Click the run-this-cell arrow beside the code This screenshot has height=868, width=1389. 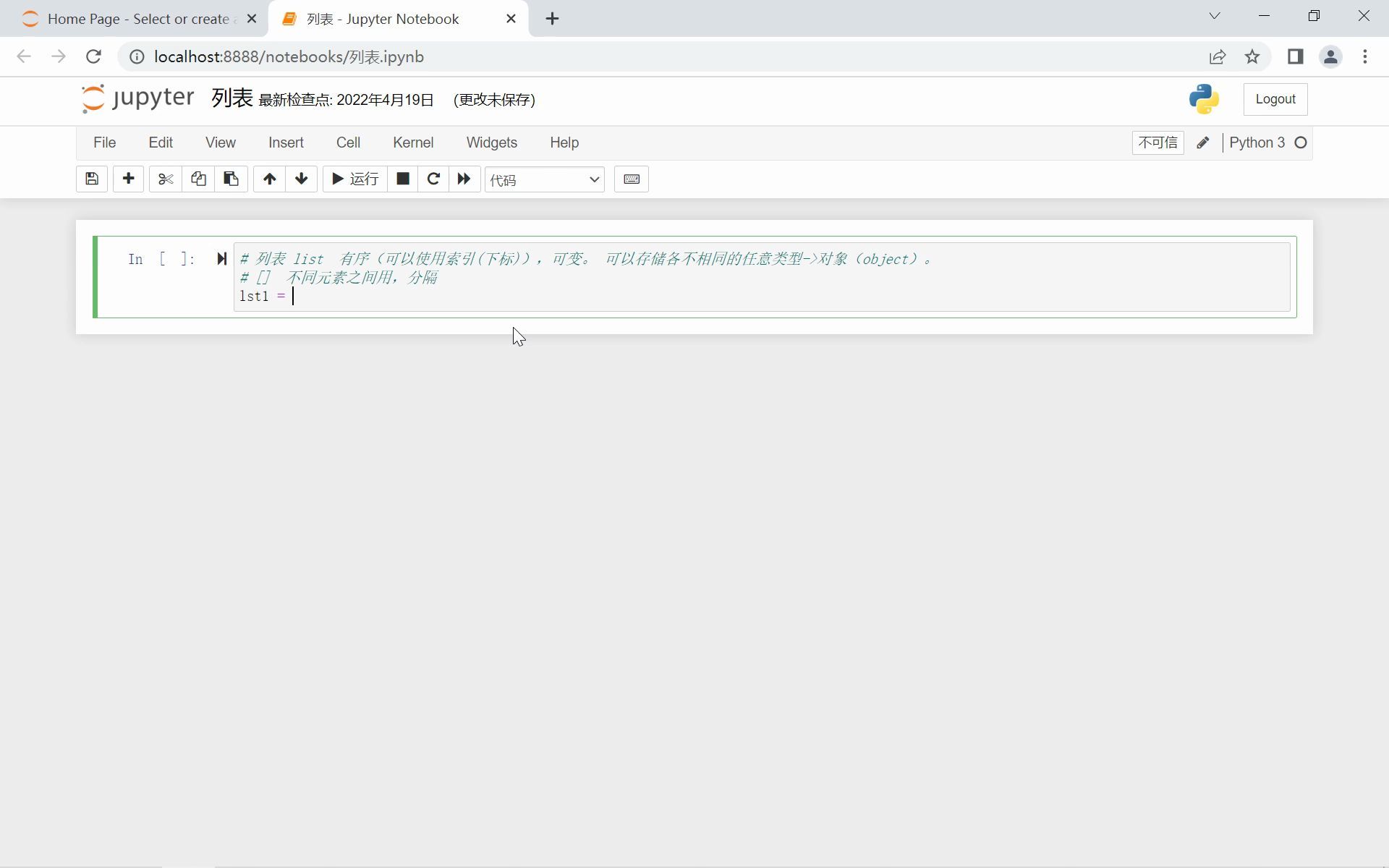pos(221,259)
